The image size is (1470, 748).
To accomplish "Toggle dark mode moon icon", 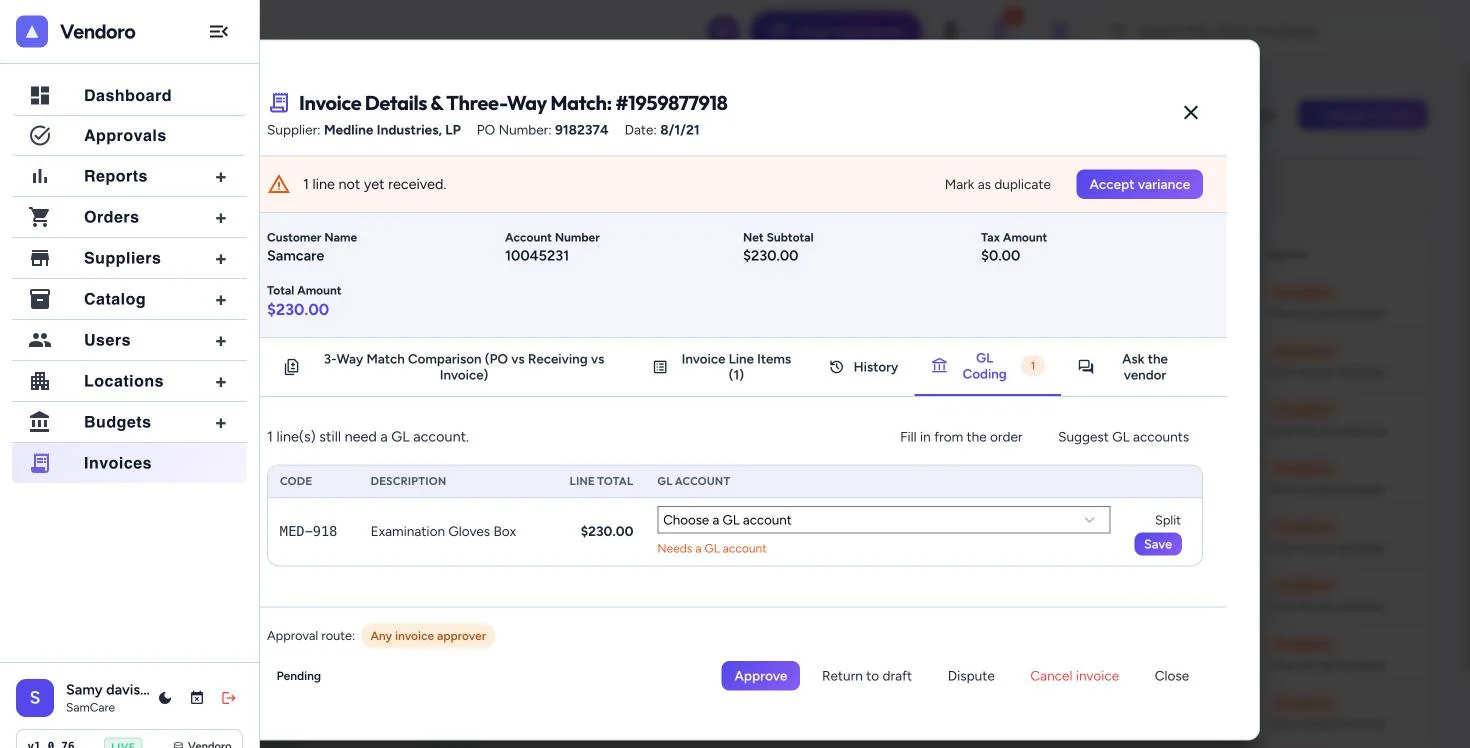I will pos(166,698).
